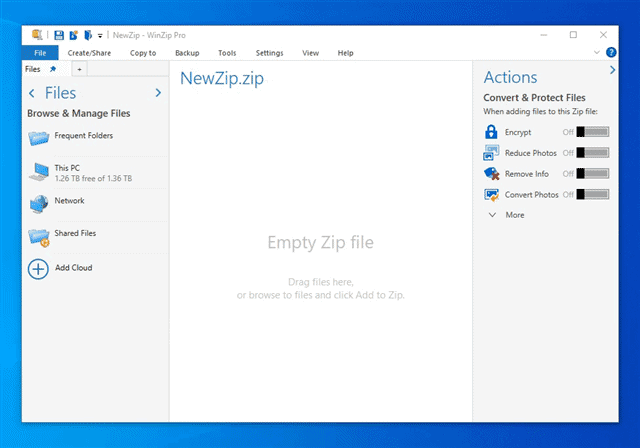
Task: Click the Encrypt padlock icon
Action: click(x=491, y=132)
